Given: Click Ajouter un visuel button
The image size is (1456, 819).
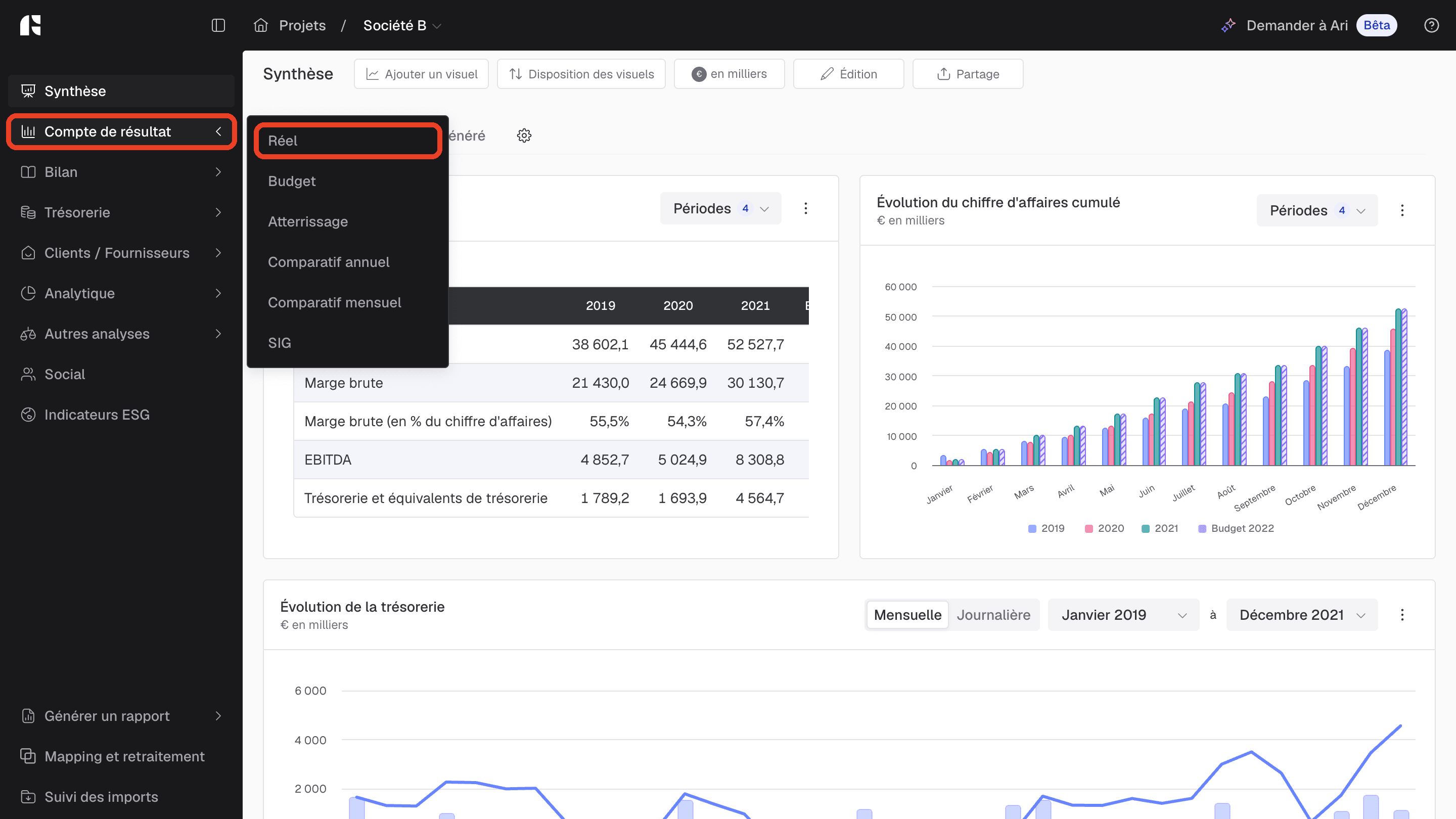Looking at the screenshot, I should point(421,74).
